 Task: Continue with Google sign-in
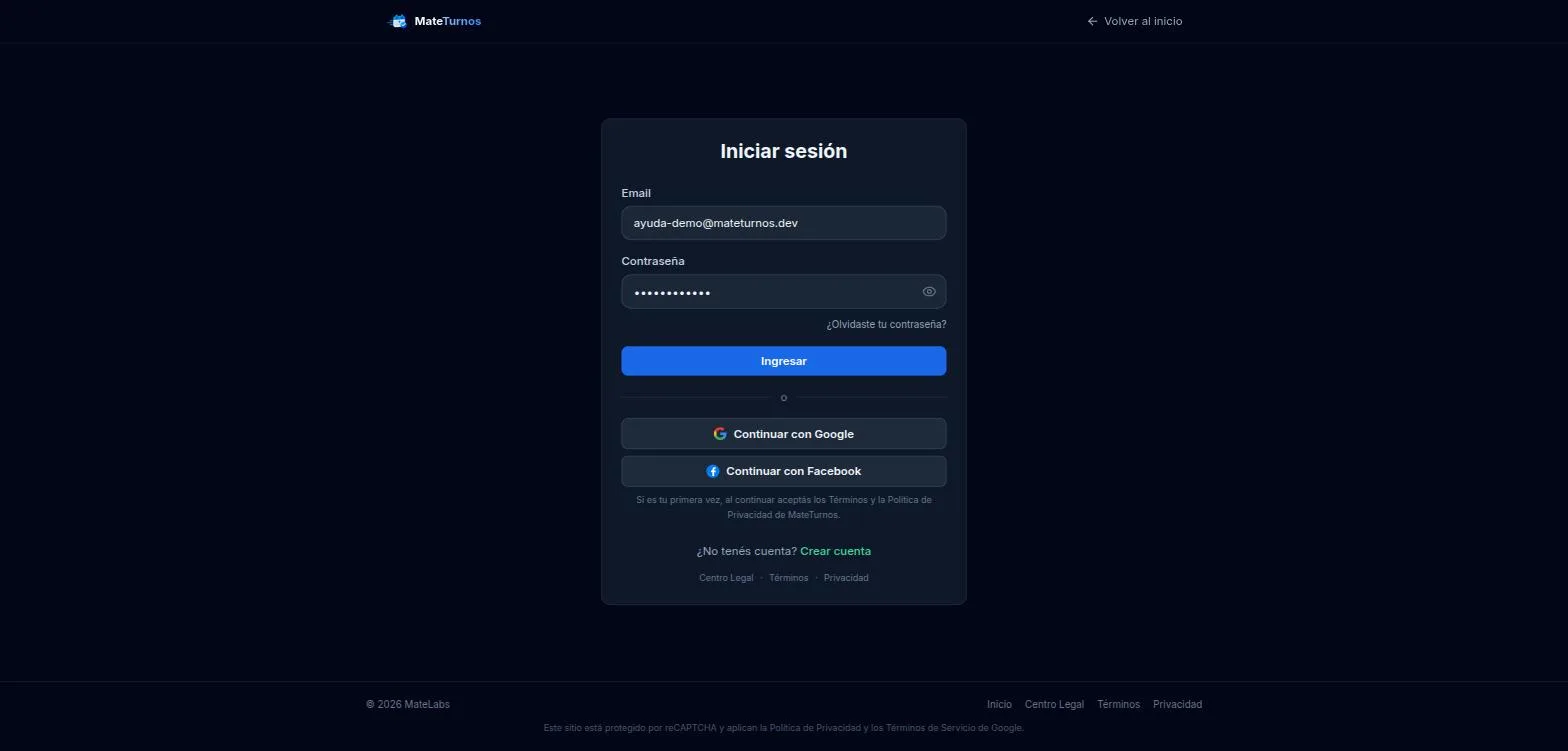point(783,434)
